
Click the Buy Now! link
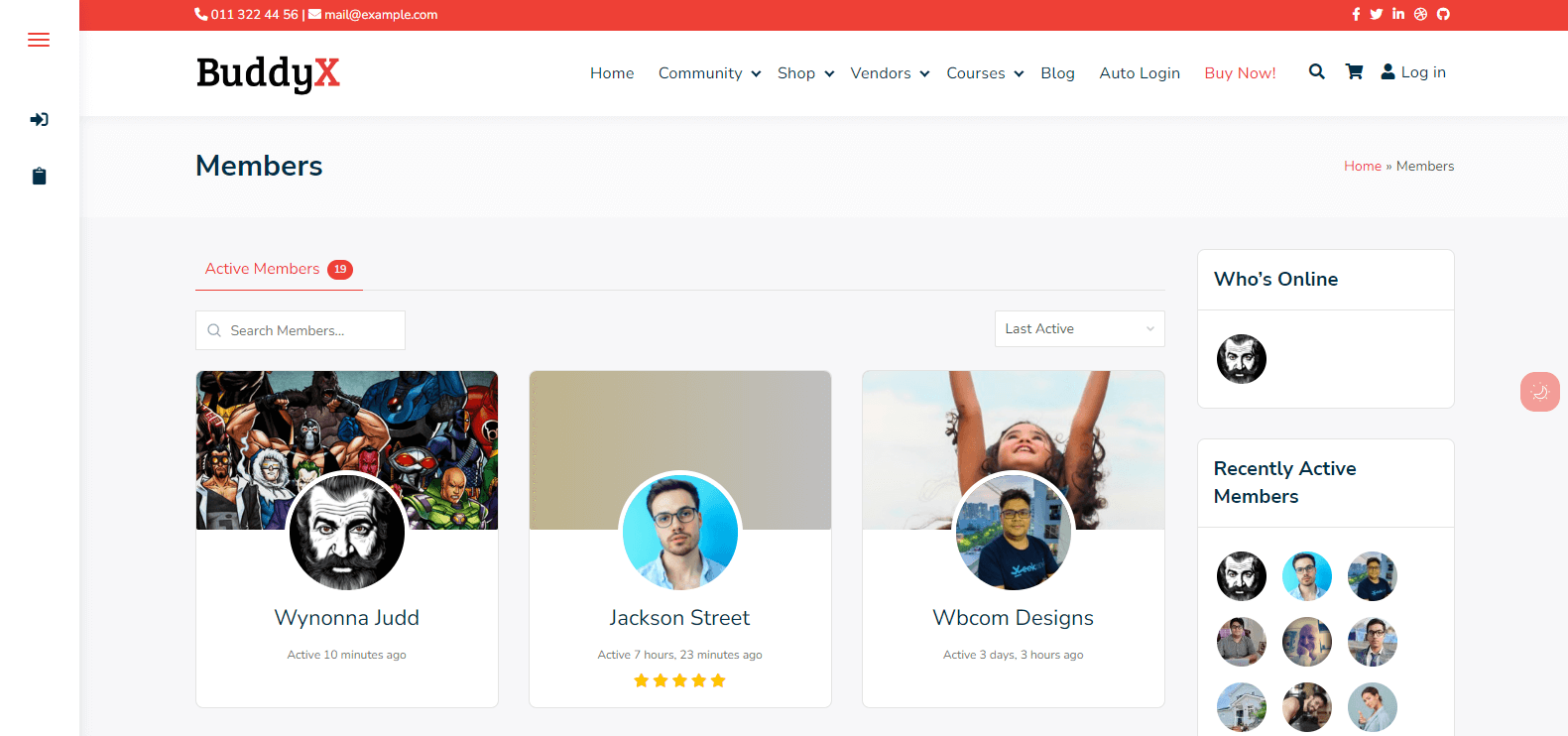1240,73
